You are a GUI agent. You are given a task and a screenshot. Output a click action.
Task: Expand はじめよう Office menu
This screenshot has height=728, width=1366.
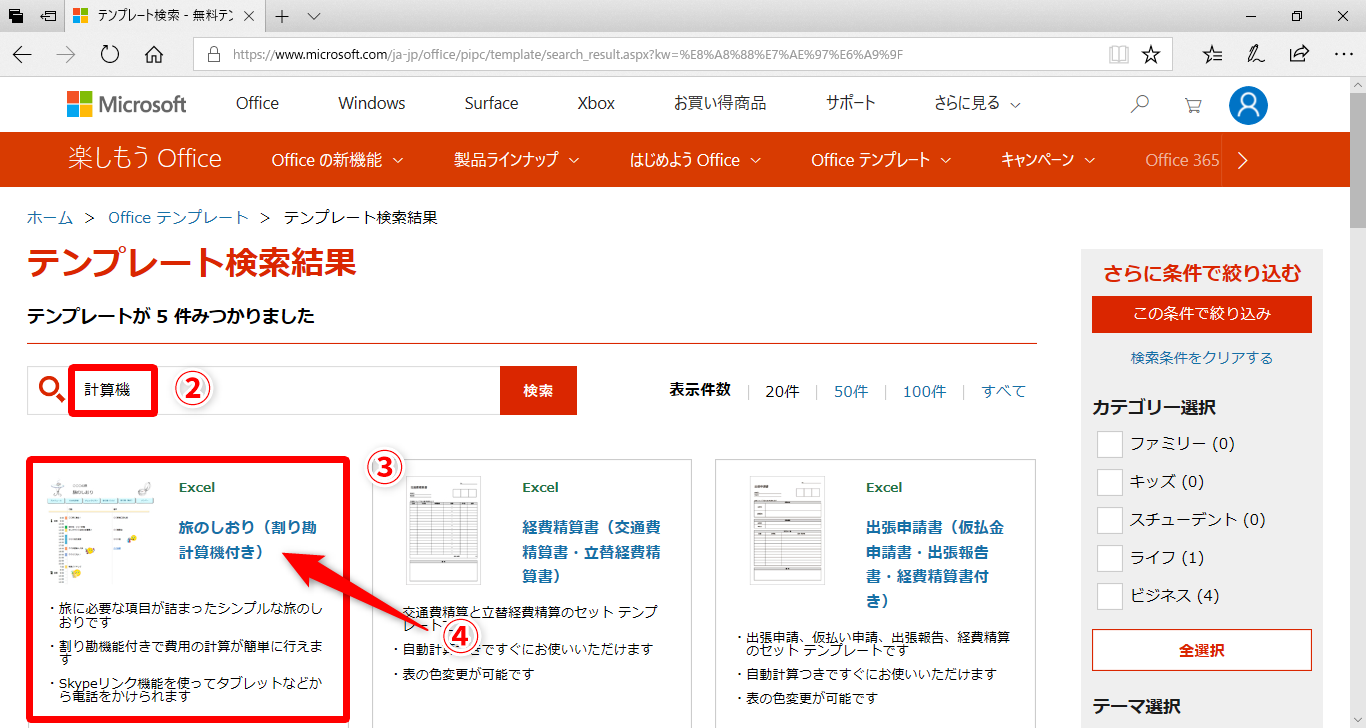pyautogui.click(x=695, y=160)
